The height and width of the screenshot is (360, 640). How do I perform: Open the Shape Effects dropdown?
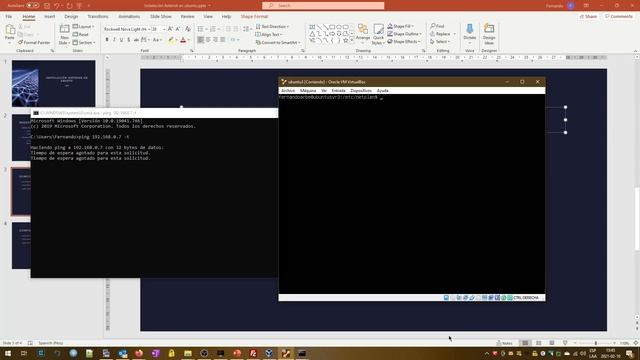pos(403,42)
